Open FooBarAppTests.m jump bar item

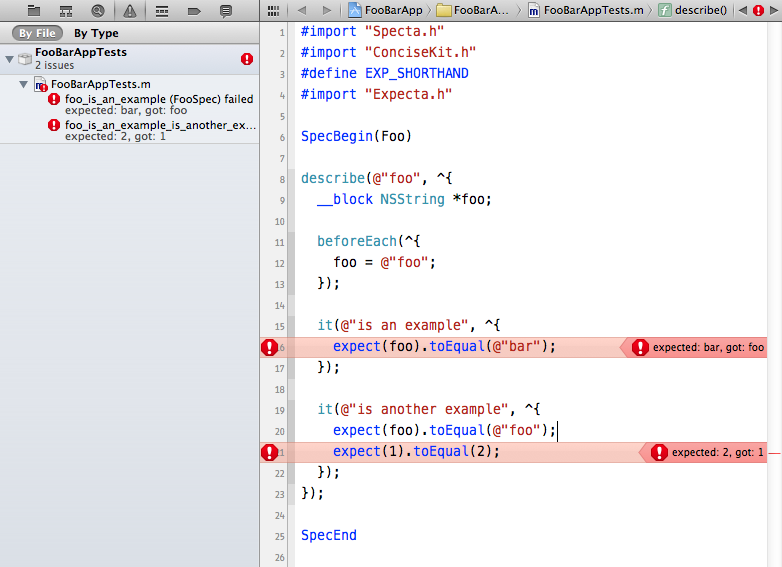[x=586, y=10]
